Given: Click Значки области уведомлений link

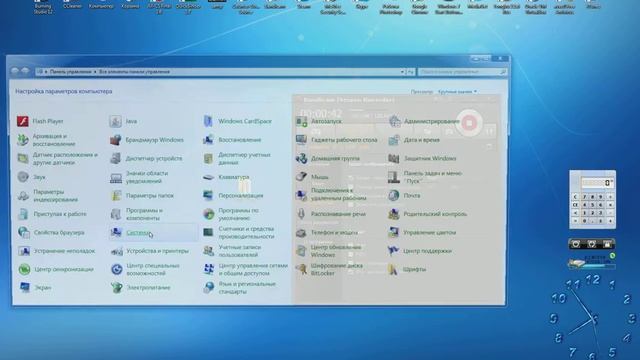Looking at the screenshot, I should click(147, 177).
